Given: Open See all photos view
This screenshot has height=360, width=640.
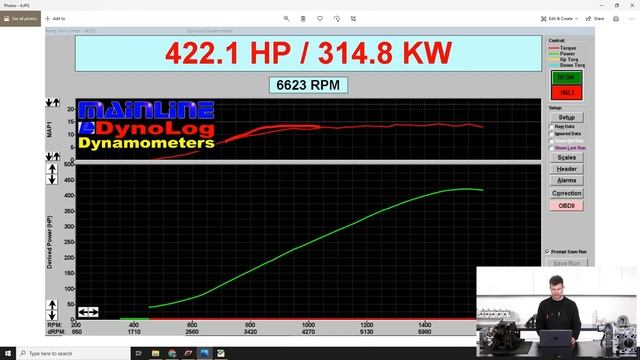Looking at the screenshot, I should 20,18.
